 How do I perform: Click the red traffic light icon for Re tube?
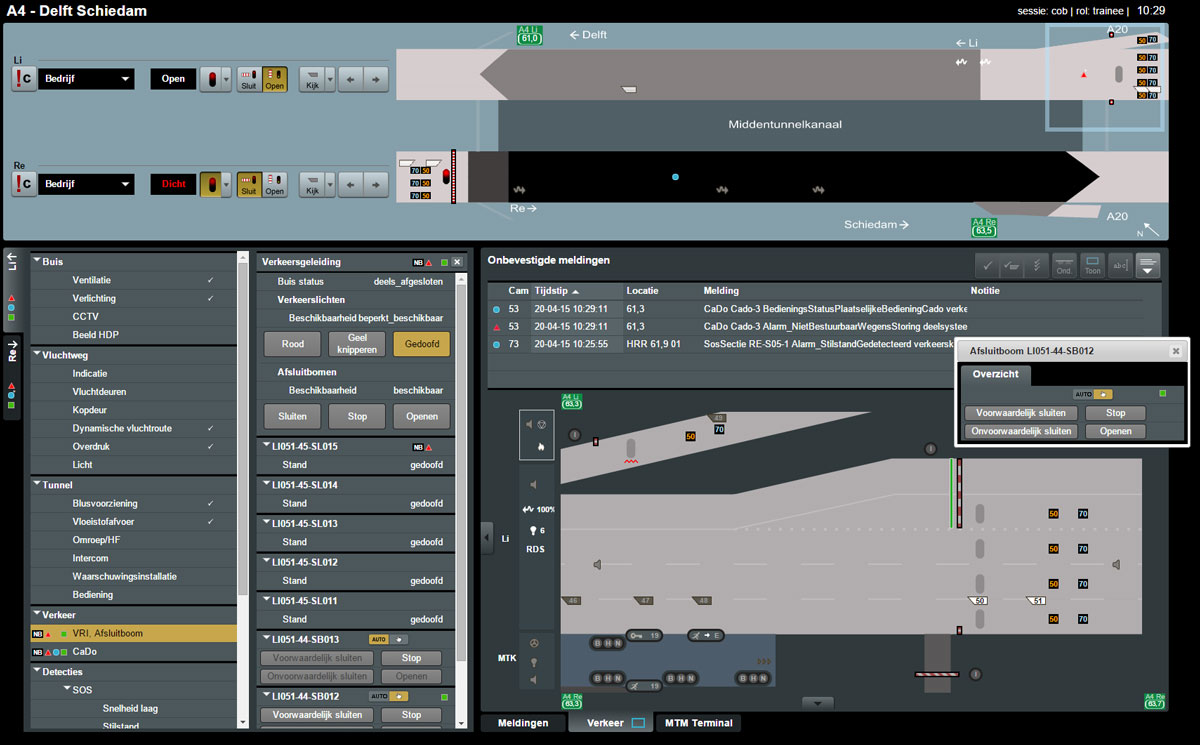click(210, 185)
